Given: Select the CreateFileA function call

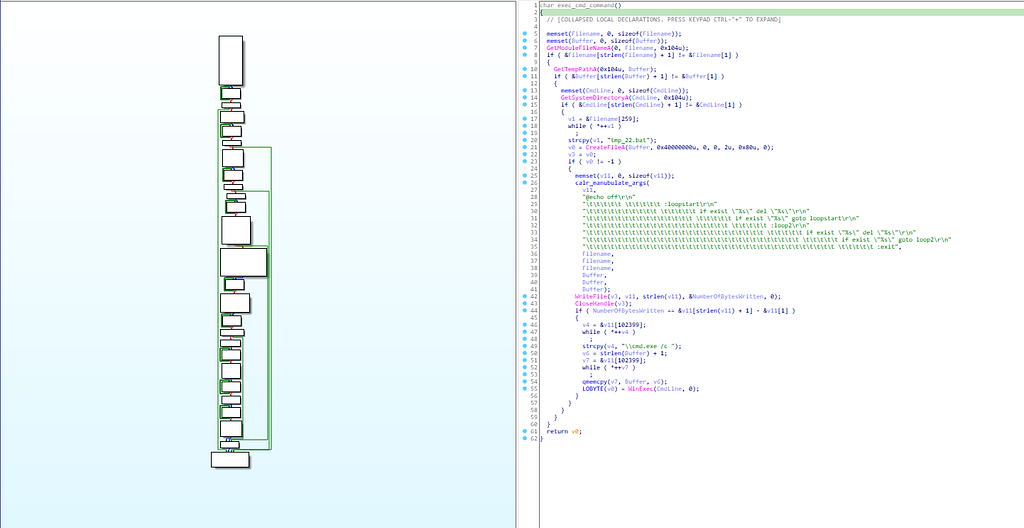Looking at the screenshot, I should click(x=602, y=147).
